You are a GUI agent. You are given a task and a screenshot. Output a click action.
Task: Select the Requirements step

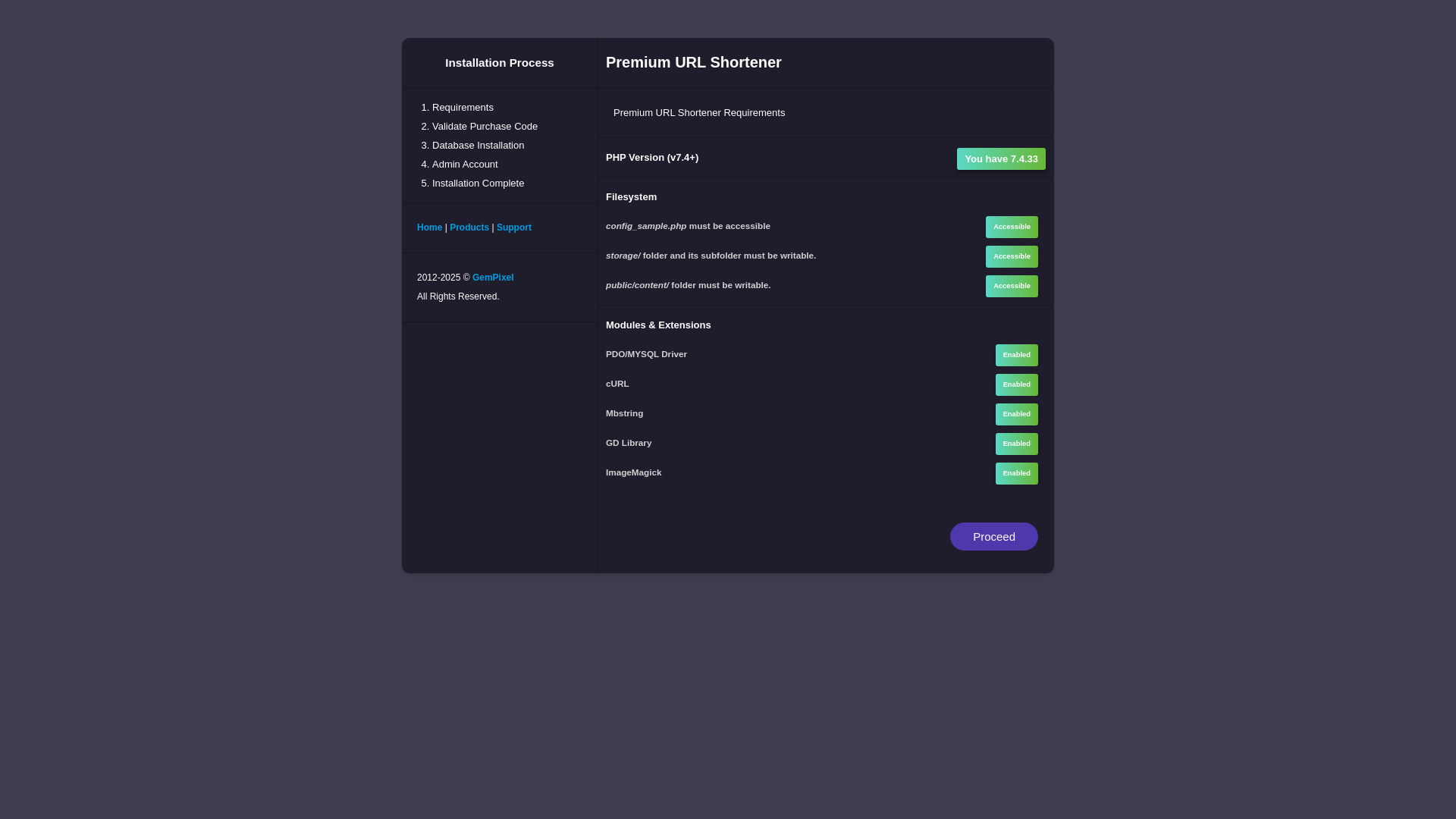[463, 108]
